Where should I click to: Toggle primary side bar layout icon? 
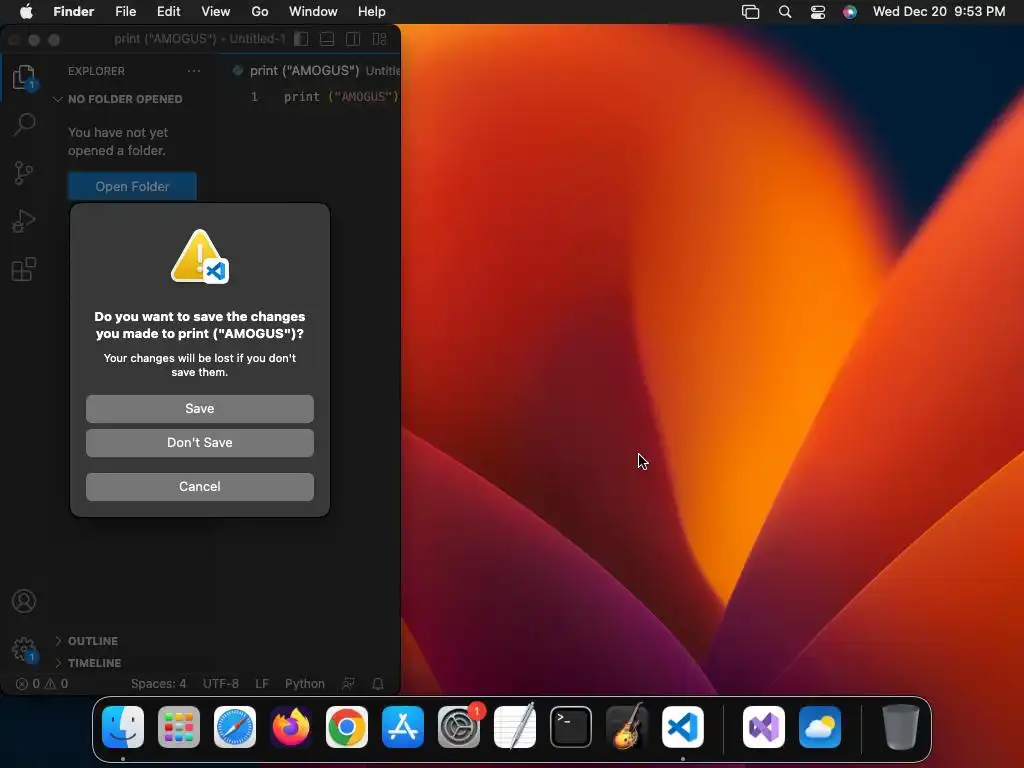pos(301,39)
